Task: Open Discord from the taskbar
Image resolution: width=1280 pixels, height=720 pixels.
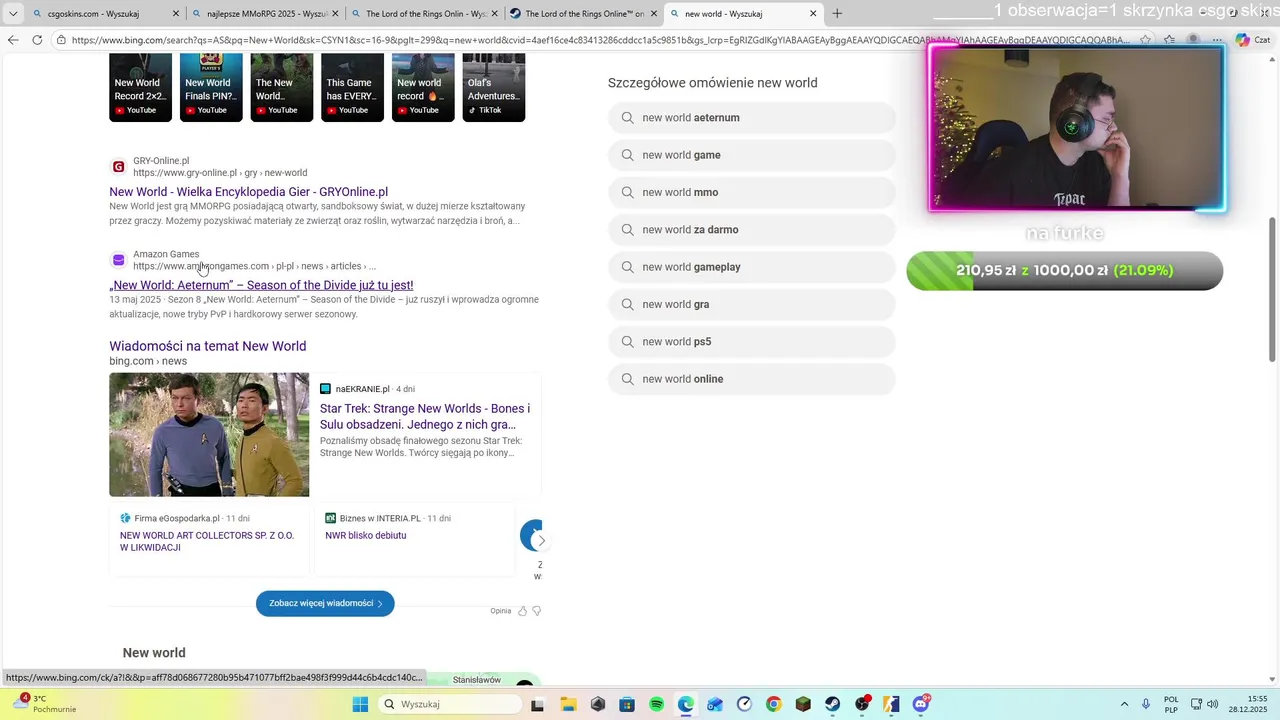Action: (x=921, y=704)
